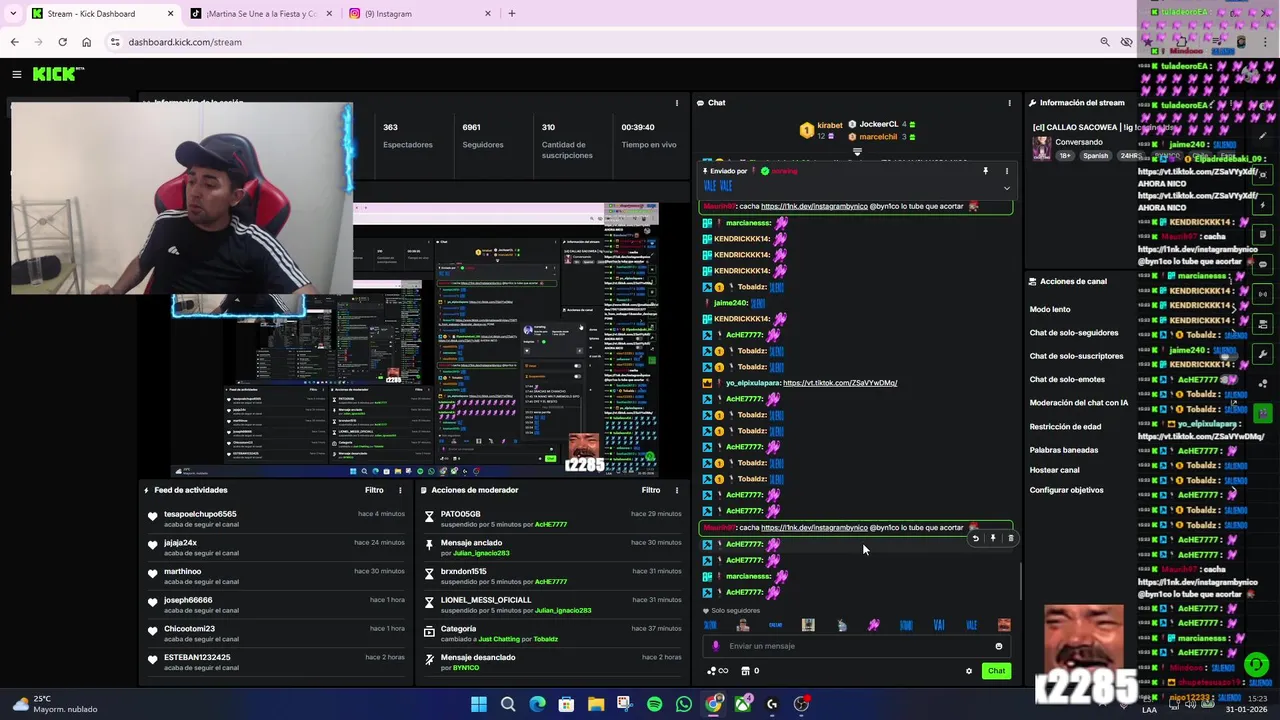Reload the dashboard page
The image size is (1280, 720).
click(62, 42)
